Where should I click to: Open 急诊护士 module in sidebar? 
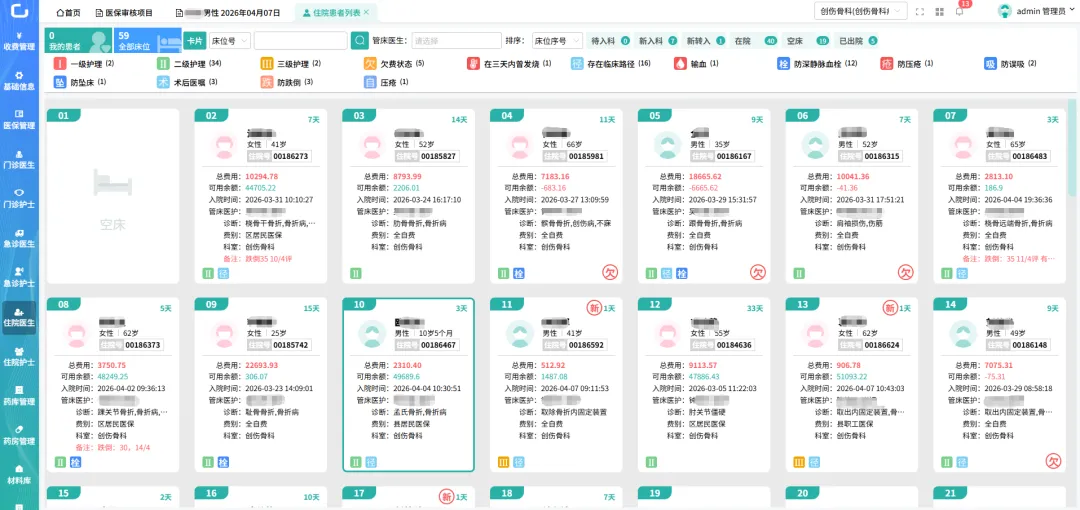point(19,277)
